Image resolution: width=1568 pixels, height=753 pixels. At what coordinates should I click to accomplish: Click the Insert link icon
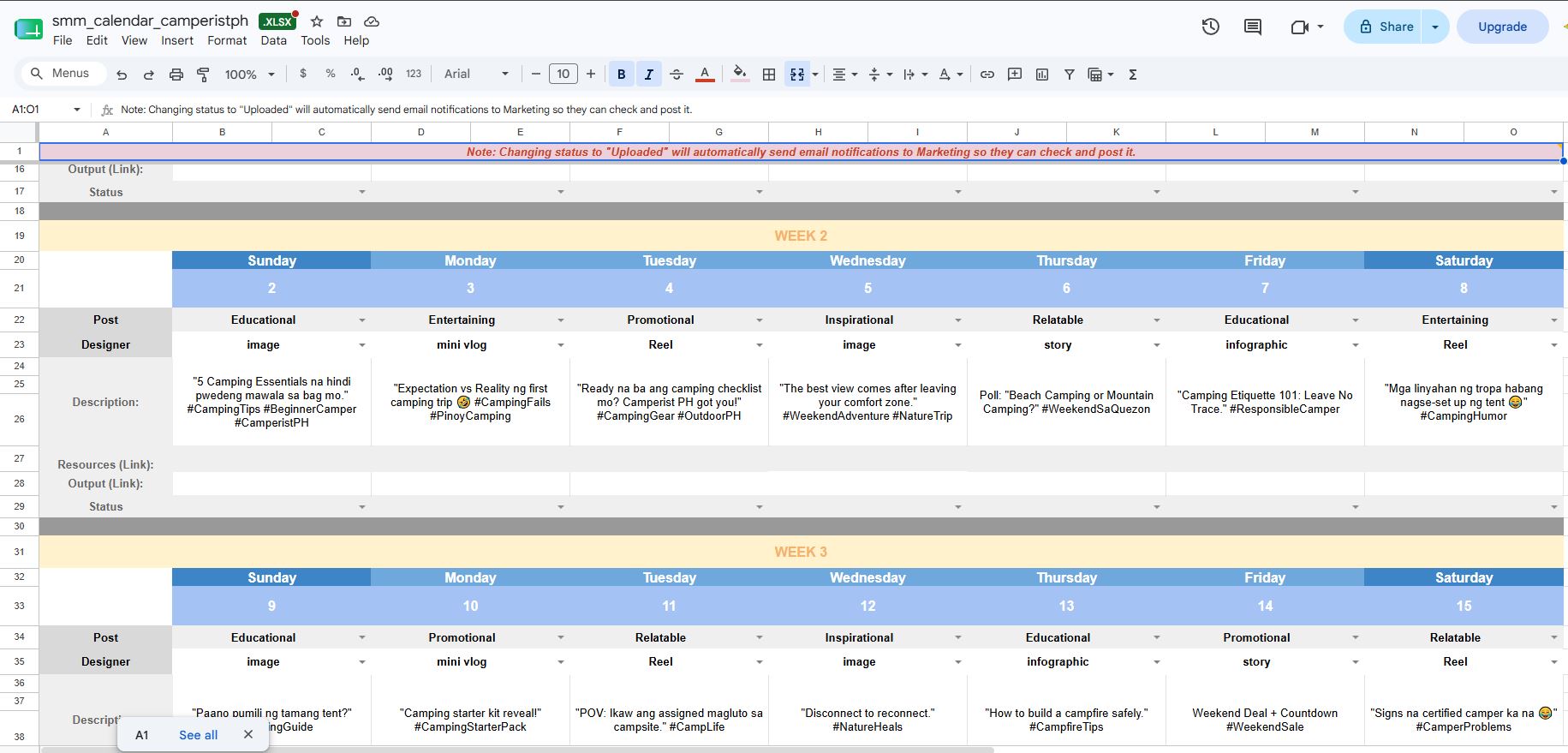tap(987, 75)
